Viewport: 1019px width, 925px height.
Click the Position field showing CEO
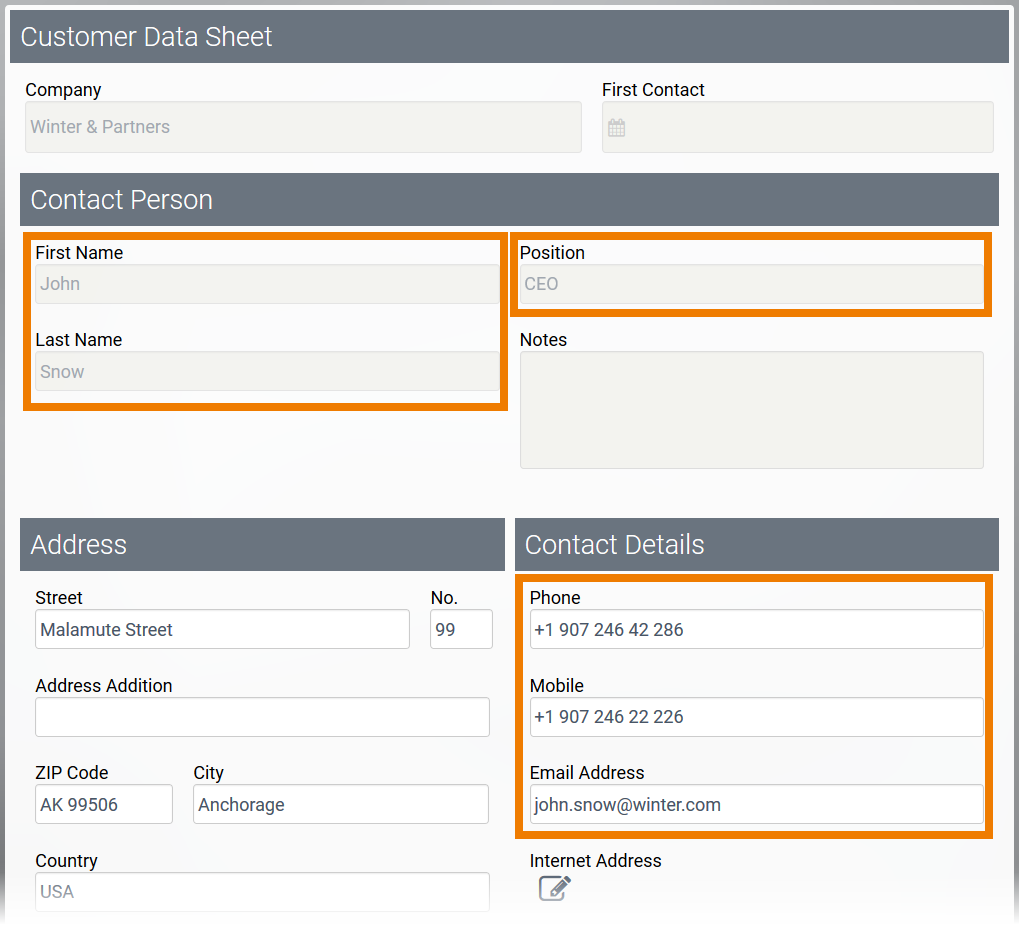point(750,284)
